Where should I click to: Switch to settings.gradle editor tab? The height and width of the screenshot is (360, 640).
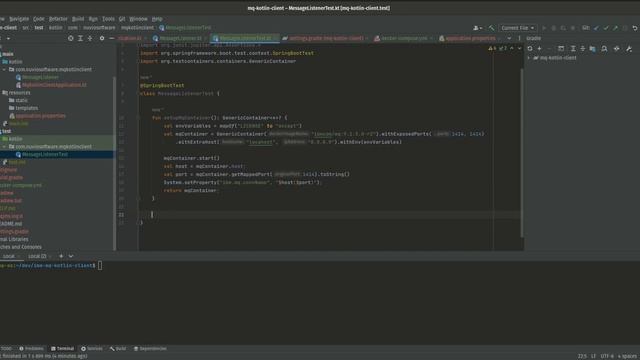pyautogui.click(x=325, y=38)
